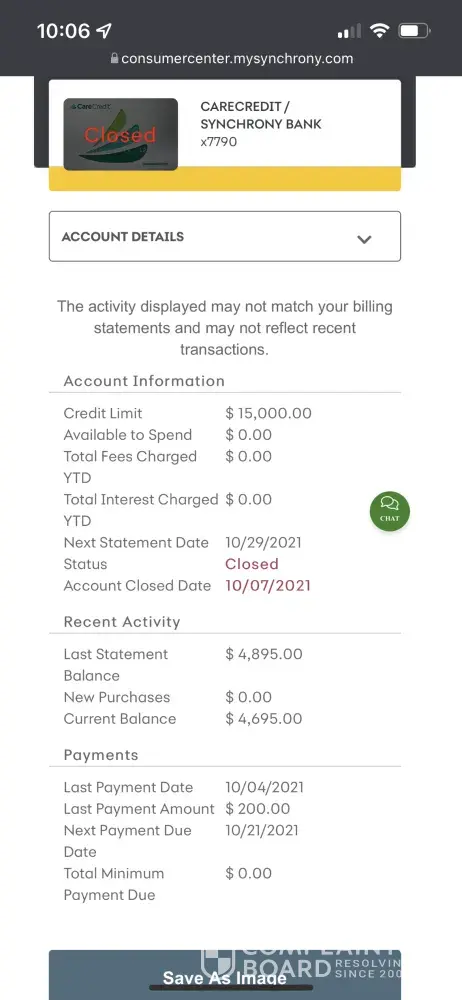Tap the CareCredit card thumbnail marked Closed

121,134
